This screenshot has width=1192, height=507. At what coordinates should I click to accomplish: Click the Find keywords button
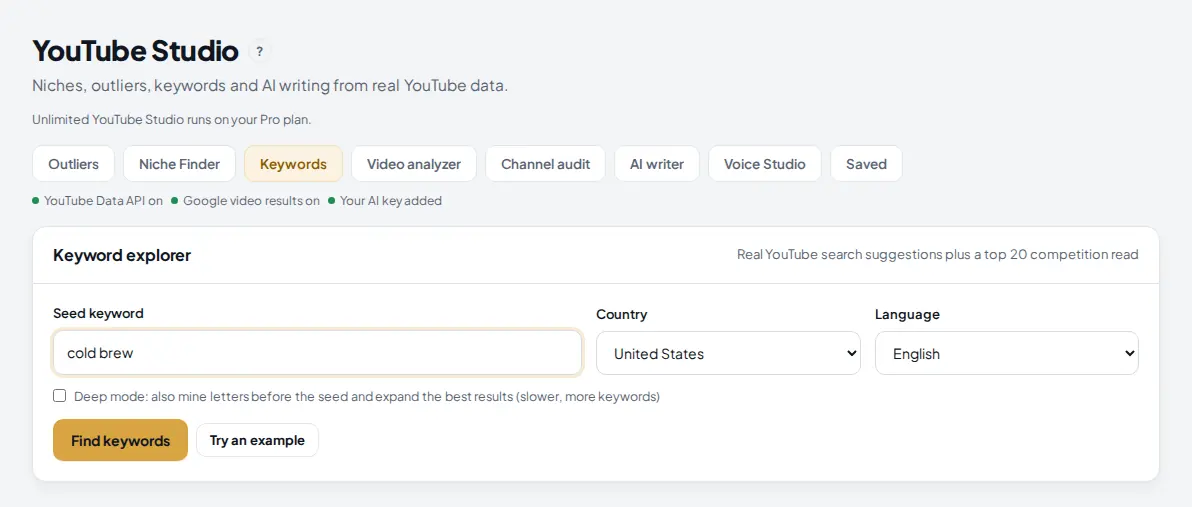pyautogui.click(x=120, y=440)
